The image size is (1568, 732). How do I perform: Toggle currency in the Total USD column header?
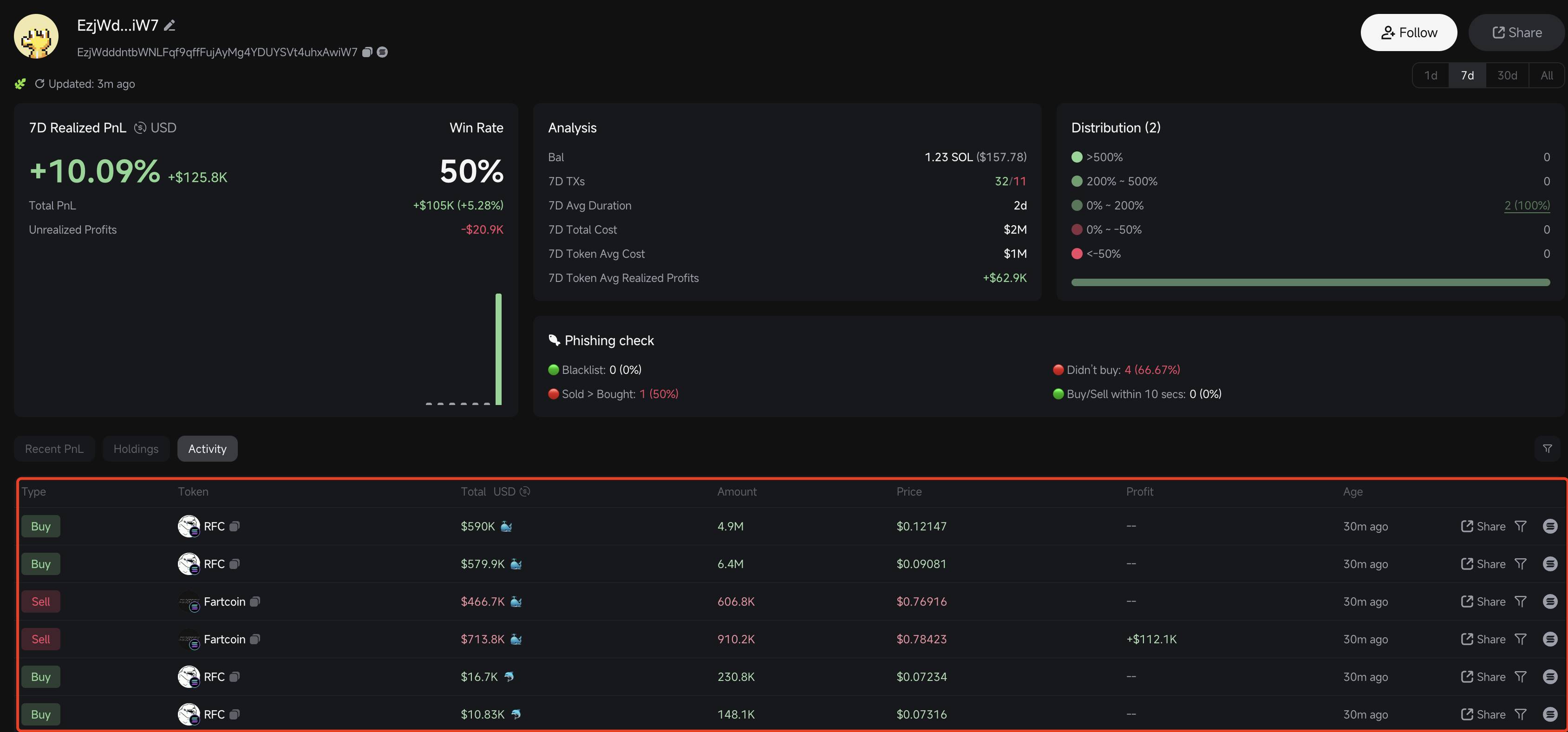click(525, 492)
